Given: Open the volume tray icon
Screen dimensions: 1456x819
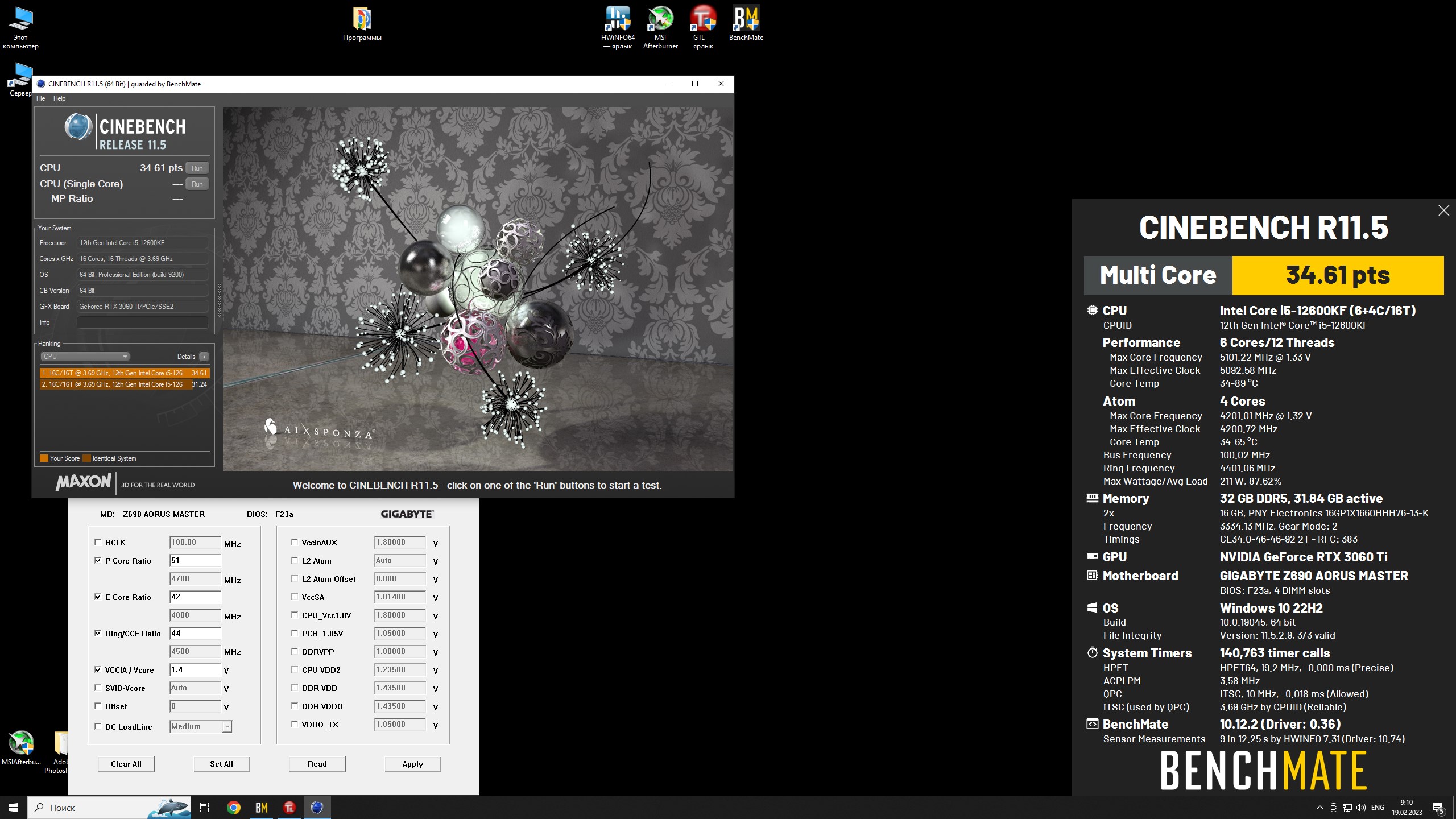Looking at the screenshot, I should click(1360, 808).
